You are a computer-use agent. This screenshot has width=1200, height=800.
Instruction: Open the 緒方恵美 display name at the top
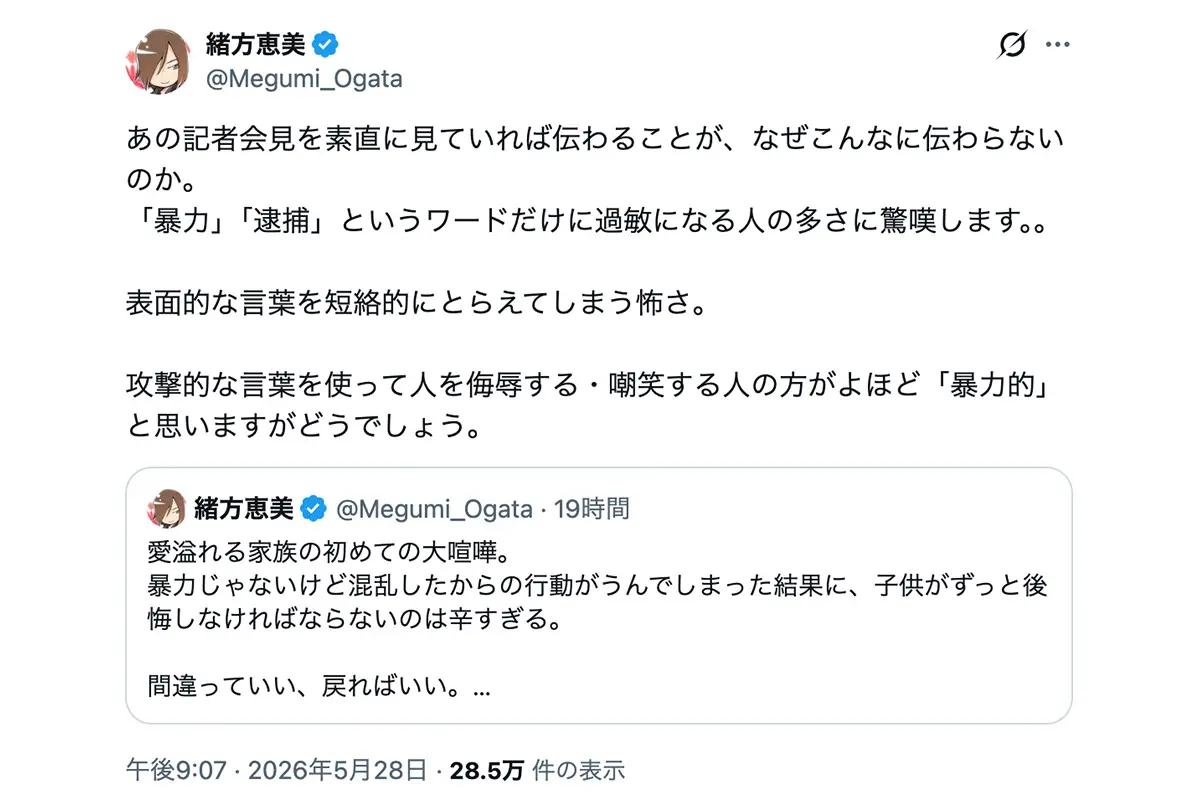256,44
